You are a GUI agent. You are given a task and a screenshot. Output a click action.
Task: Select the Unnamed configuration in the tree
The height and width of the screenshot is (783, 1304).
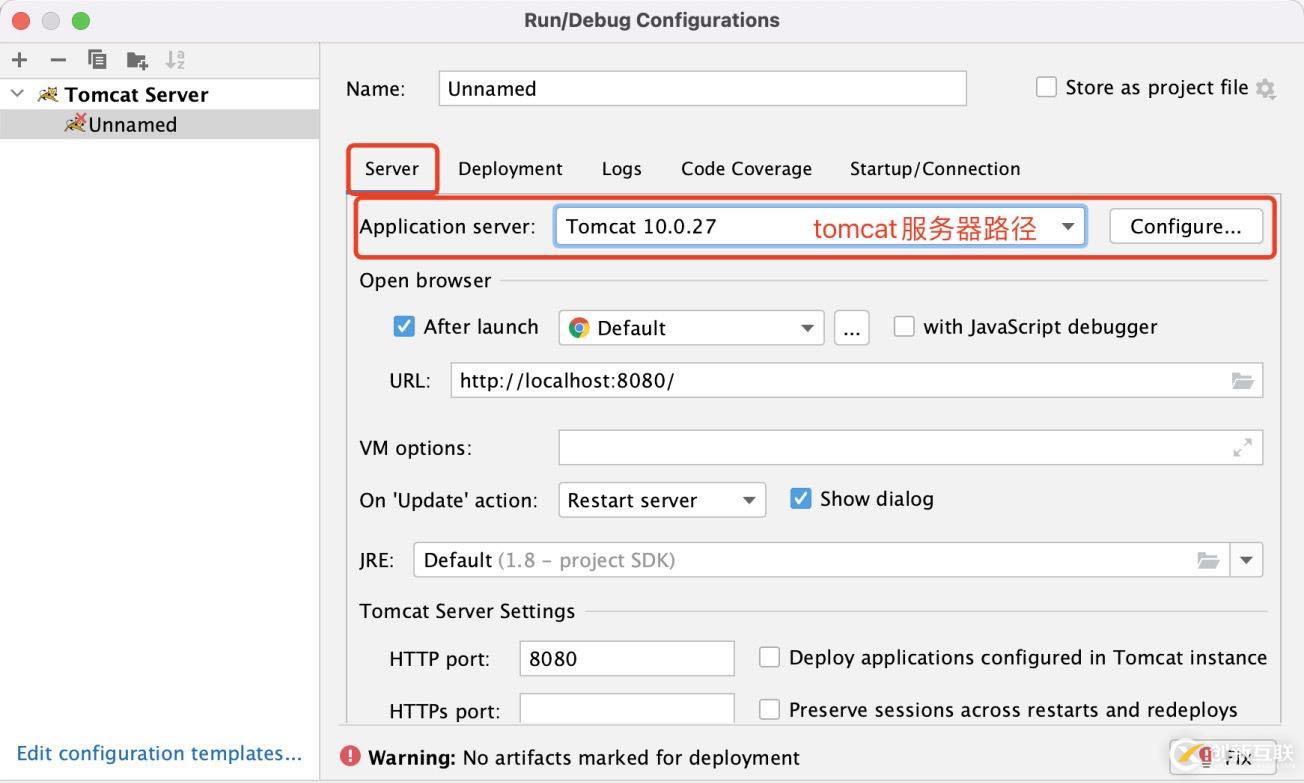point(160,124)
